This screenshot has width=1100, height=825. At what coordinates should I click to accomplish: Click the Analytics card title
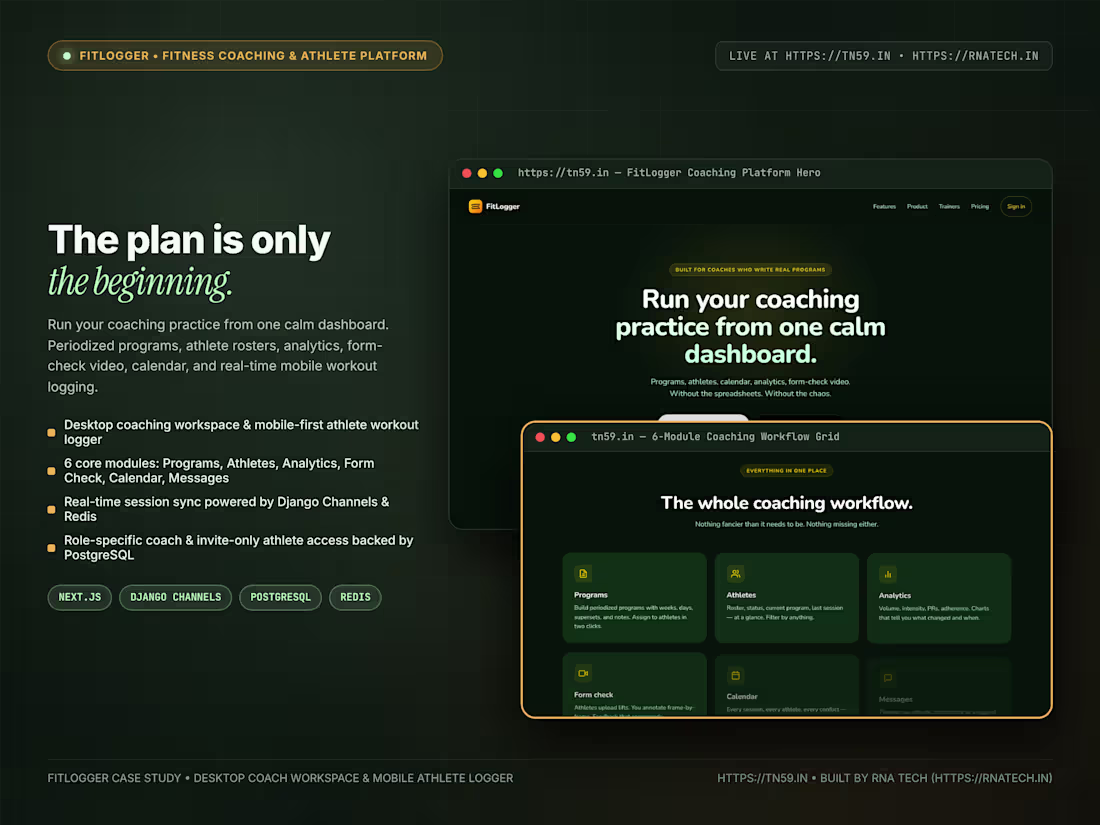click(x=894, y=596)
